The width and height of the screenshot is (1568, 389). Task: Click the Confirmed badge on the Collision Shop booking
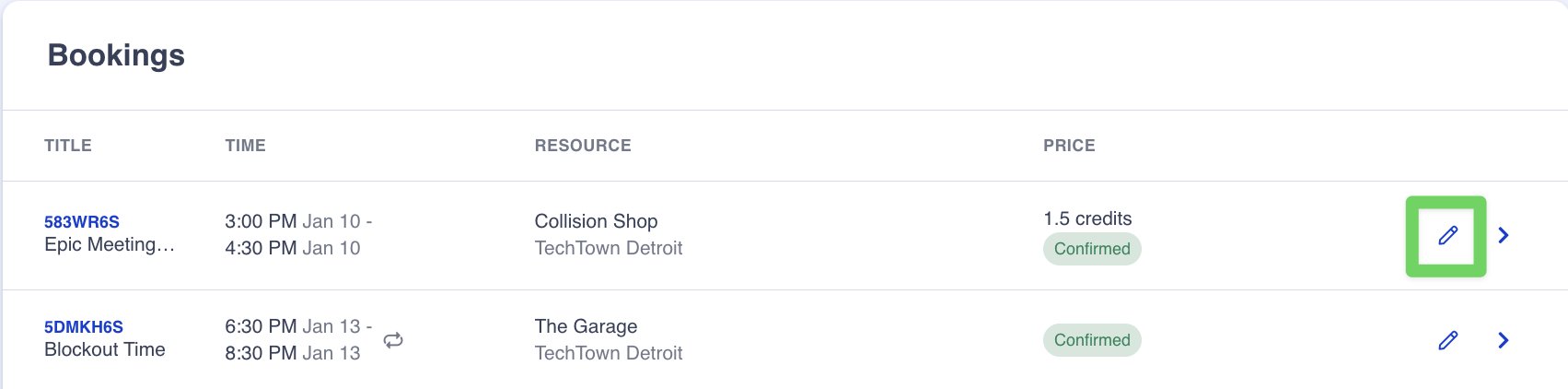point(1092,249)
